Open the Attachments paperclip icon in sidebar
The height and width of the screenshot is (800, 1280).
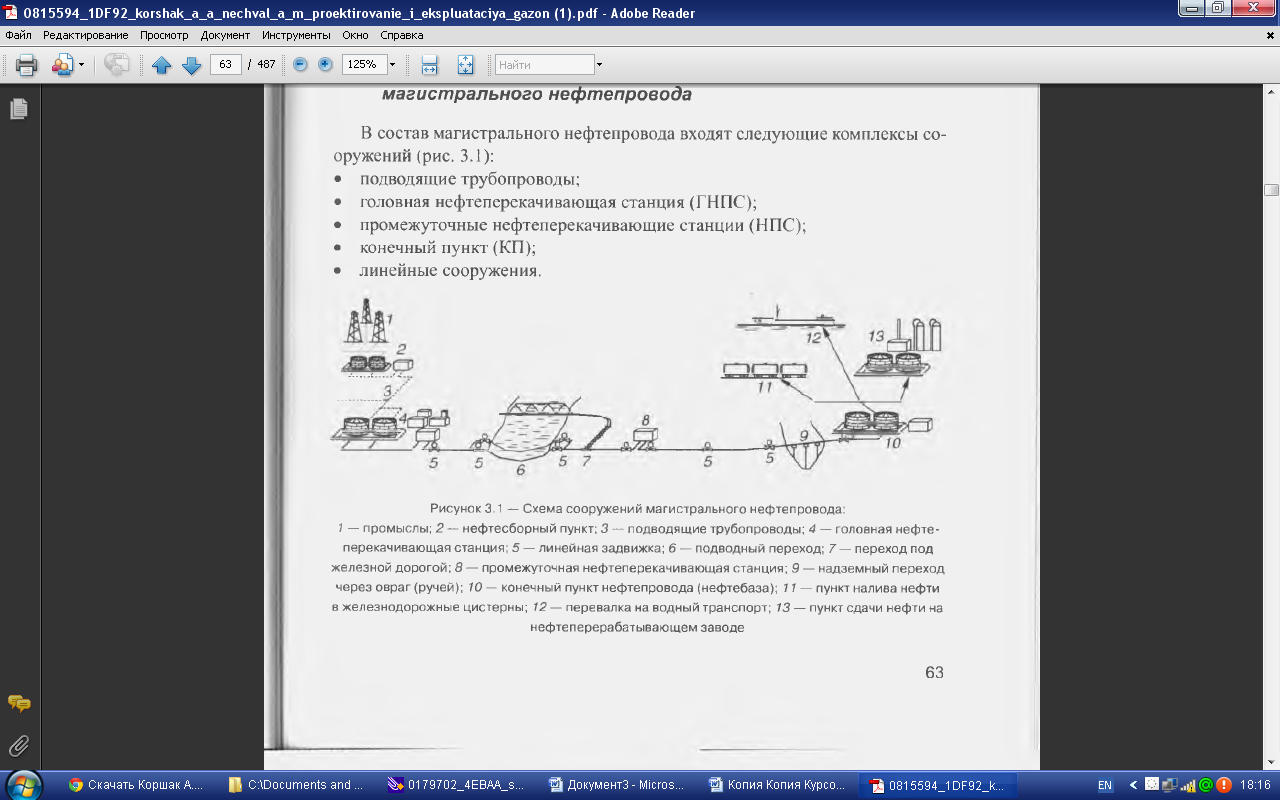tap(18, 746)
